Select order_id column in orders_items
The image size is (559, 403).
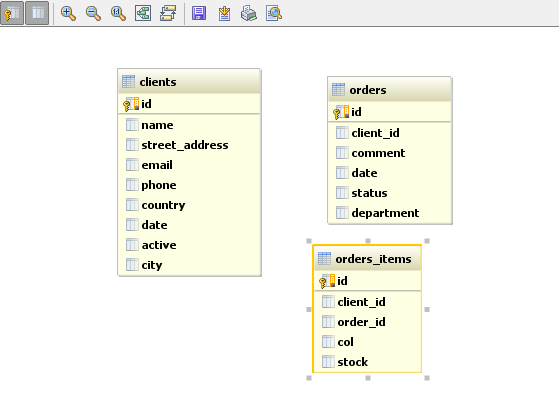pos(367,322)
